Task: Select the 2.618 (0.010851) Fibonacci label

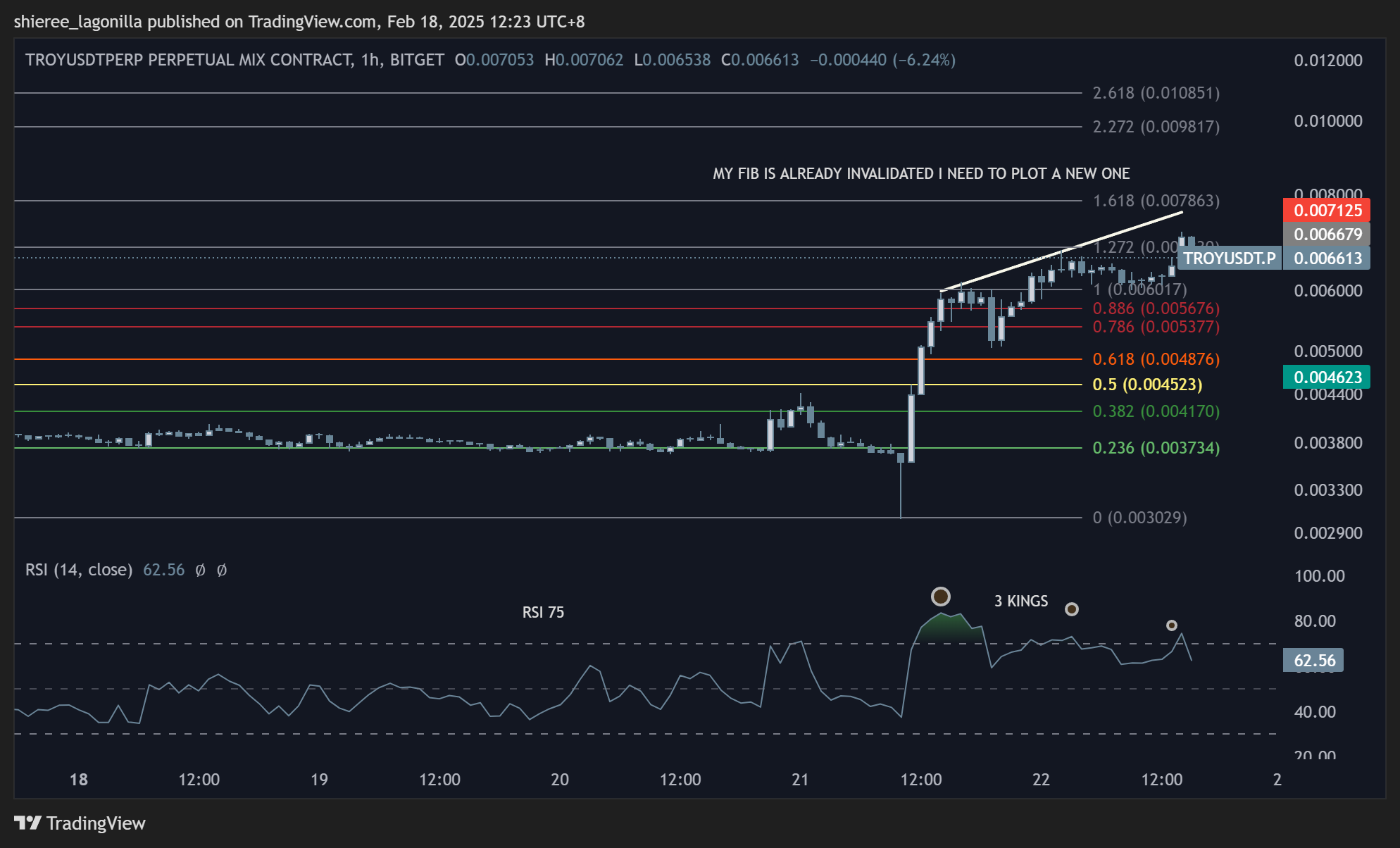Action: point(1156,93)
